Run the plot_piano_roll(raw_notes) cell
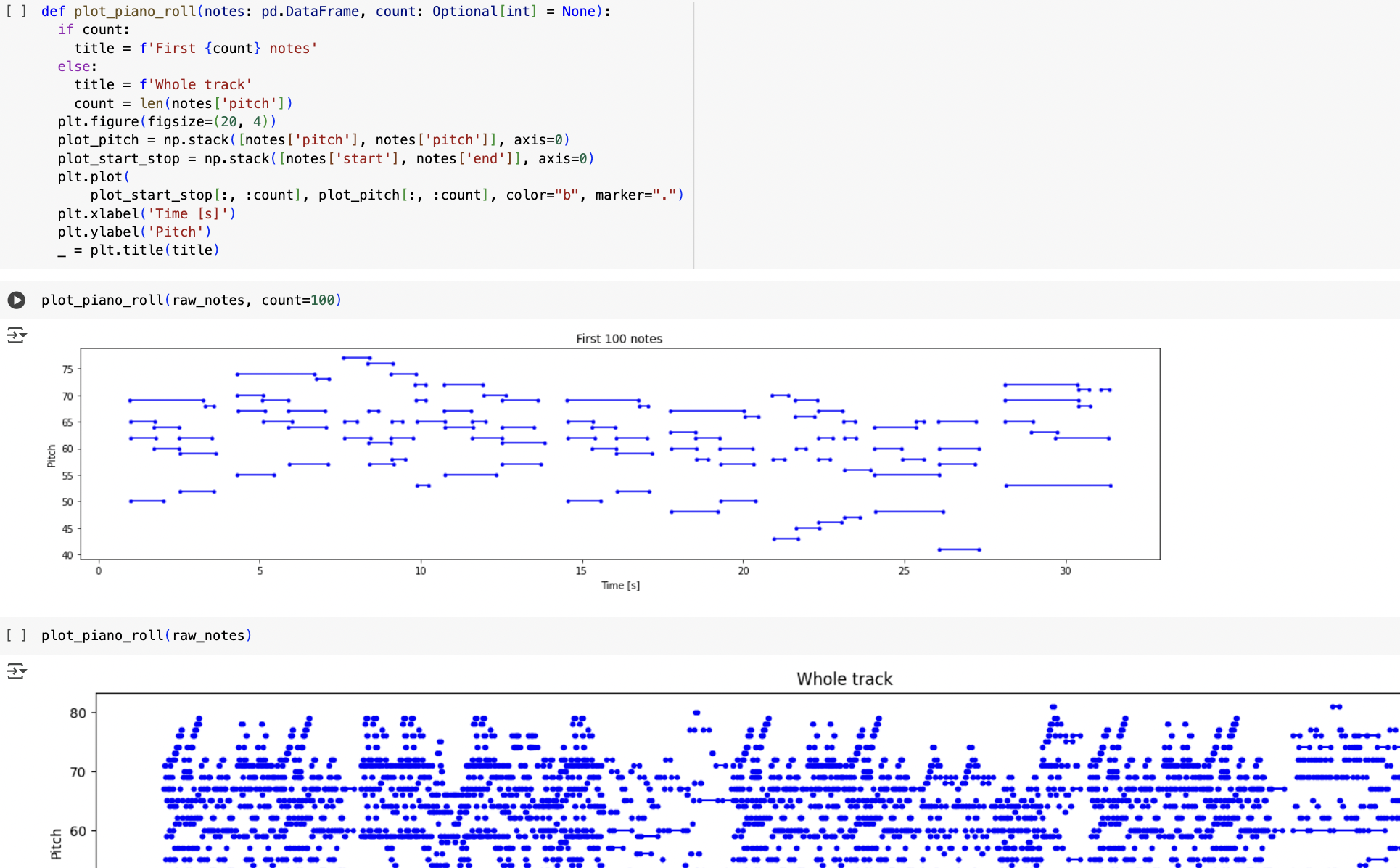This screenshot has height=868, width=1400. click(x=16, y=635)
